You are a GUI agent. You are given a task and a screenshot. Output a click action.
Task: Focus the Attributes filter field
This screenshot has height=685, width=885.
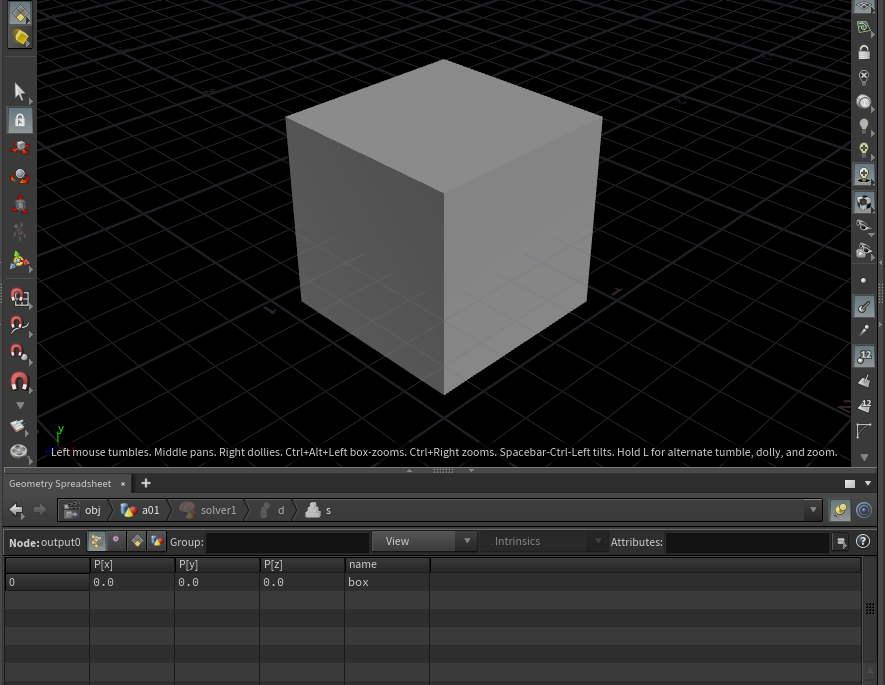[747, 542]
